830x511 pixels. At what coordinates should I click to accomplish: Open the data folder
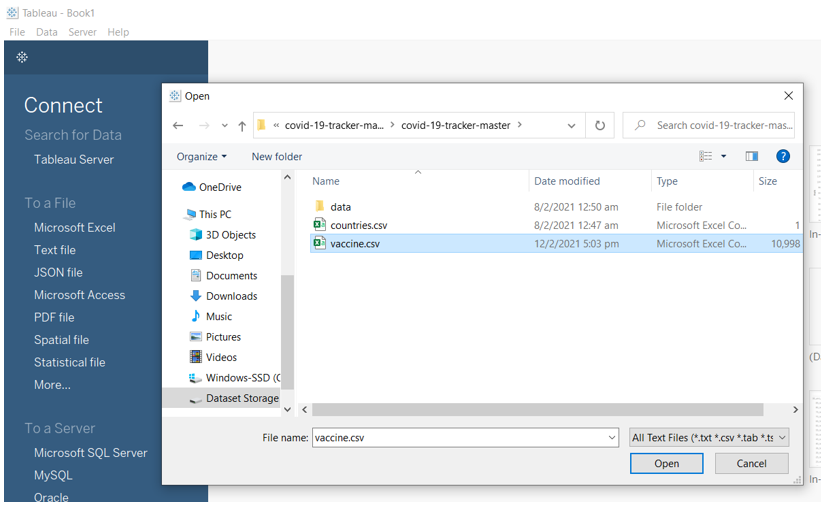pos(340,207)
